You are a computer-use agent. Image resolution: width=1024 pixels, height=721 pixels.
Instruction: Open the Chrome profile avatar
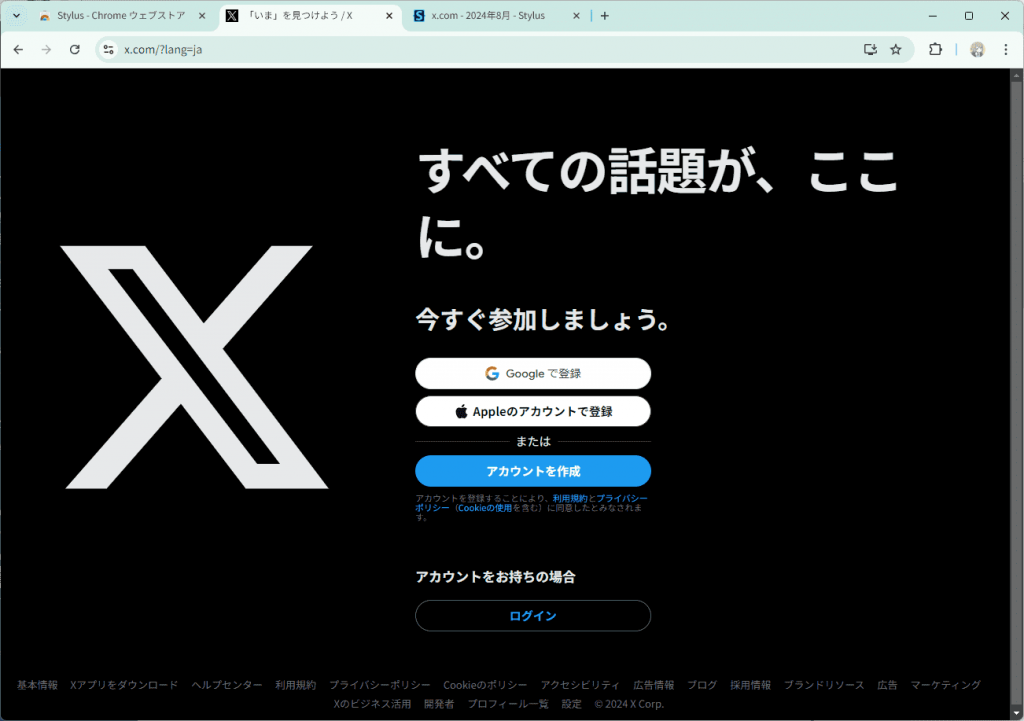(x=977, y=50)
